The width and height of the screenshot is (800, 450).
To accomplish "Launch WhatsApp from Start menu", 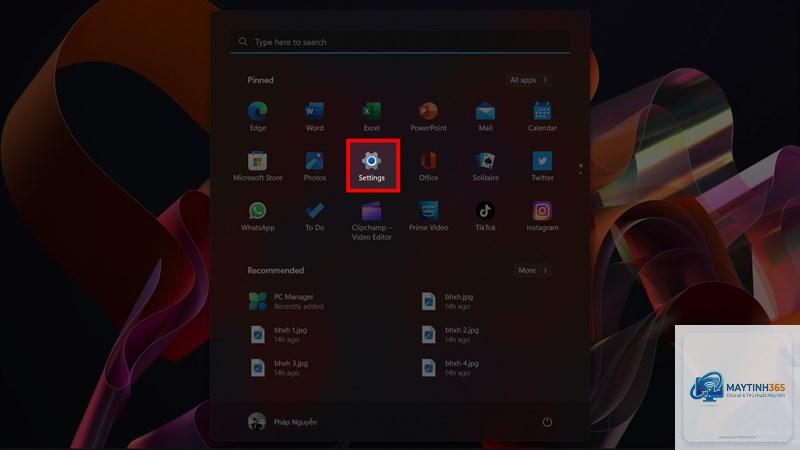I will [x=258, y=216].
